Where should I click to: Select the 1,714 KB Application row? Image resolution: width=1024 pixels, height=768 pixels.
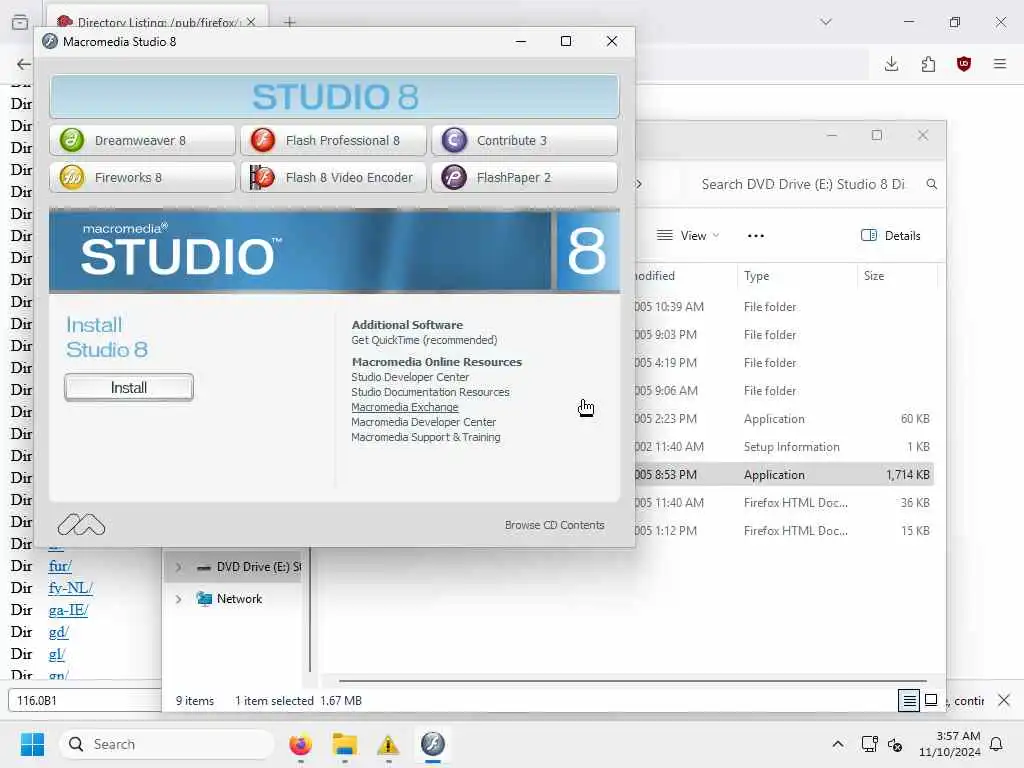click(784, 475)
